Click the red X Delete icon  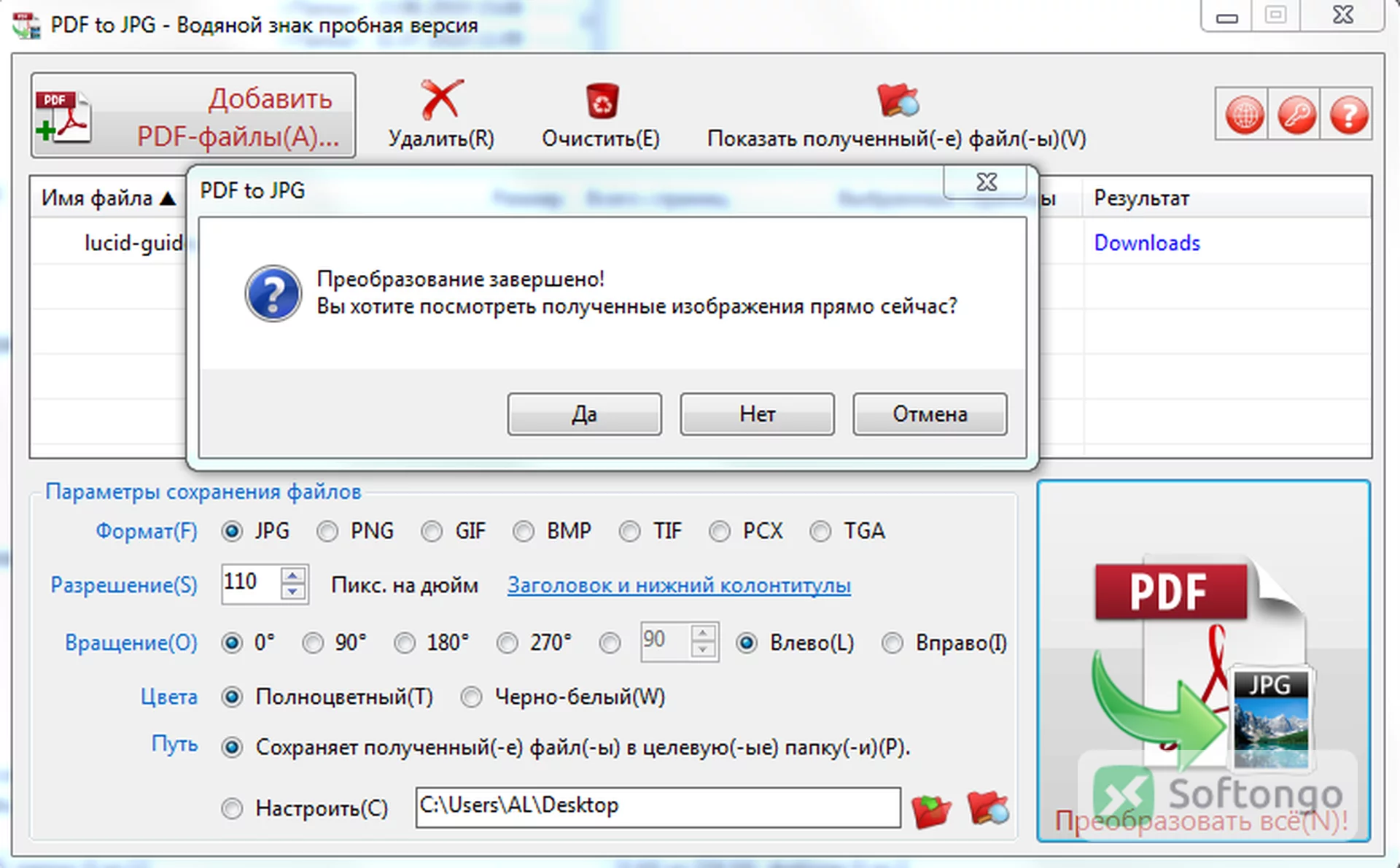441,99
